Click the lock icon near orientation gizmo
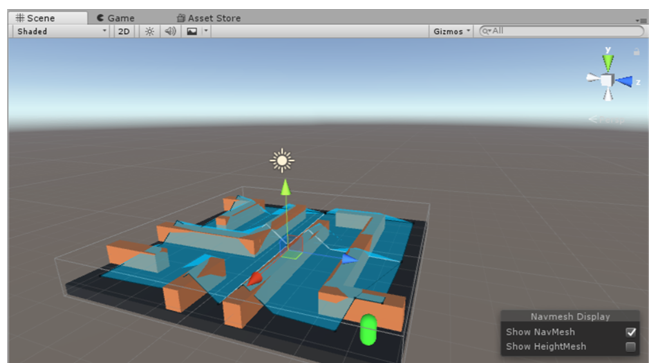This screenshot has width=664, height=364. 636,52
